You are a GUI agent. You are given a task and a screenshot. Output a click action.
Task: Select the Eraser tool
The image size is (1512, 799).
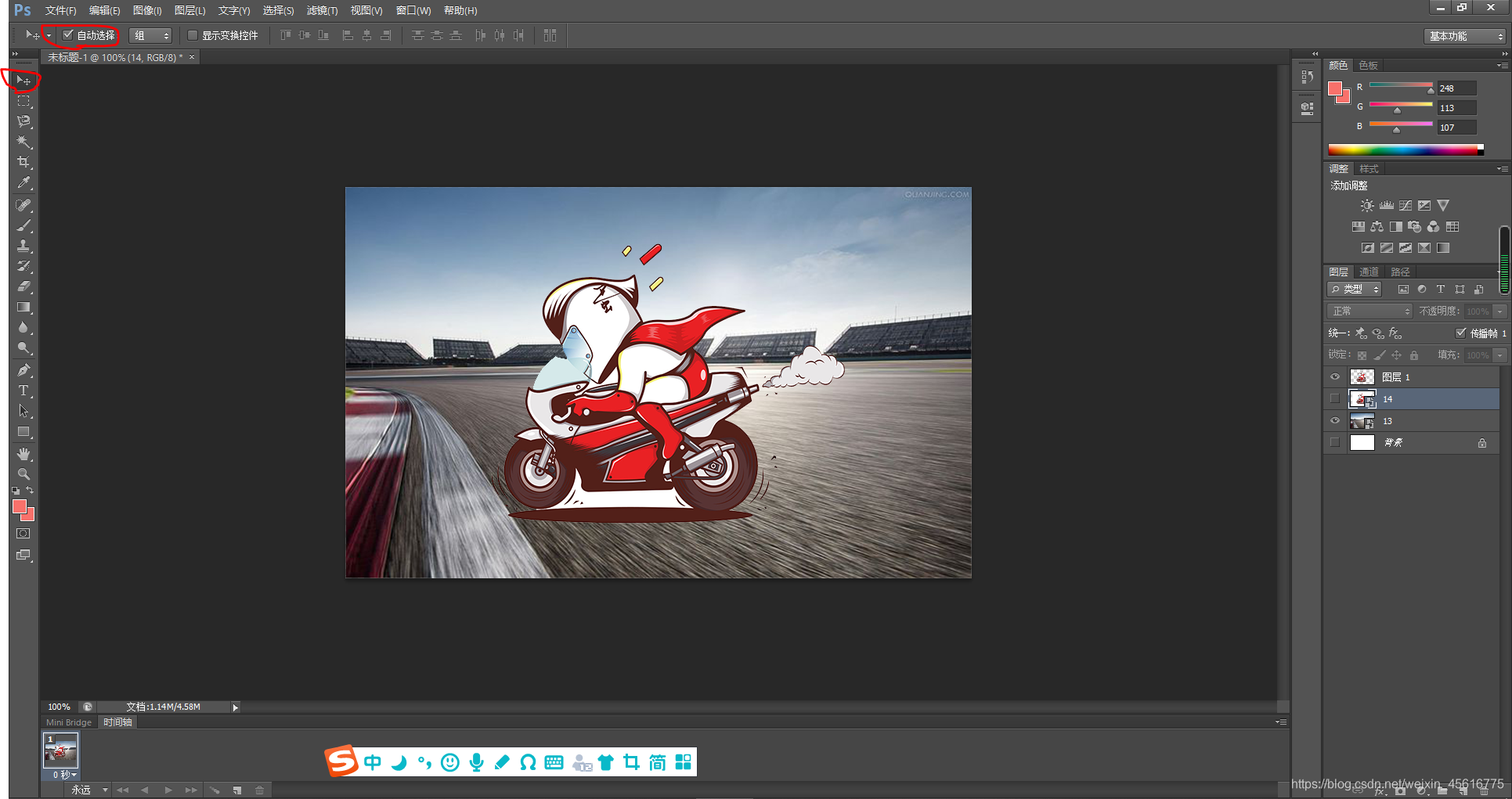(x=23, y=286)
